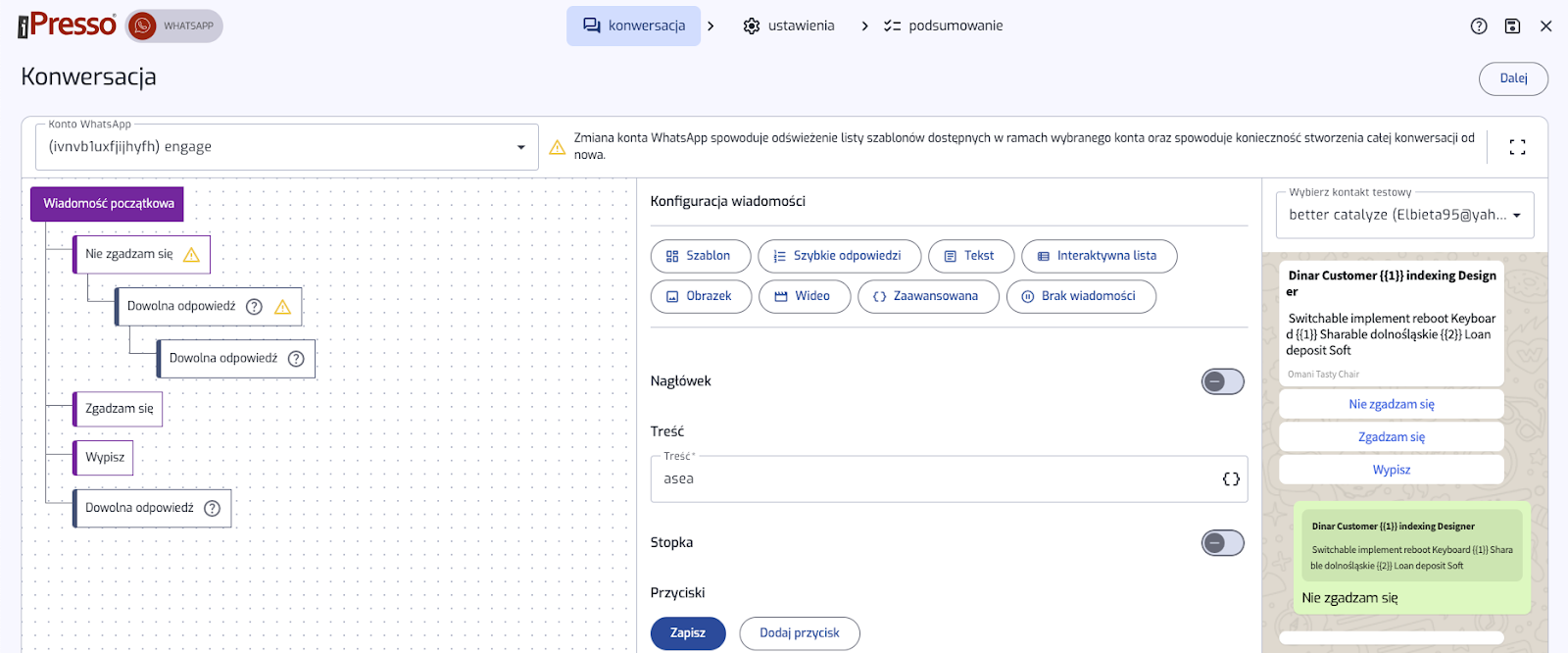Click the Dodaj przycisk button
1568x653 pixels.
pos(799,633)
